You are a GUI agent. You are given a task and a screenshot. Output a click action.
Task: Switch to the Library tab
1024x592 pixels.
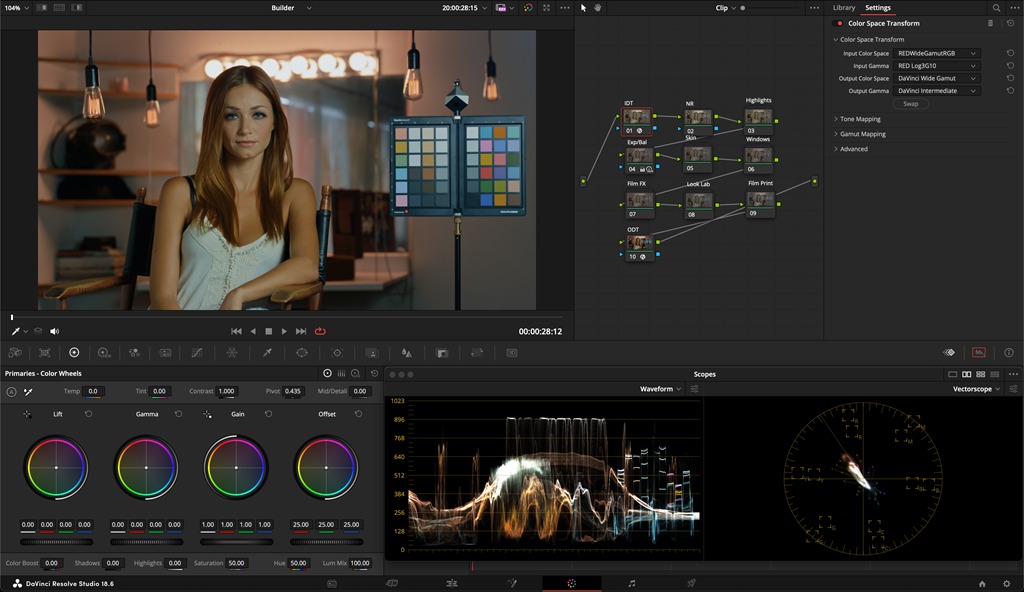tap(844, 8)
